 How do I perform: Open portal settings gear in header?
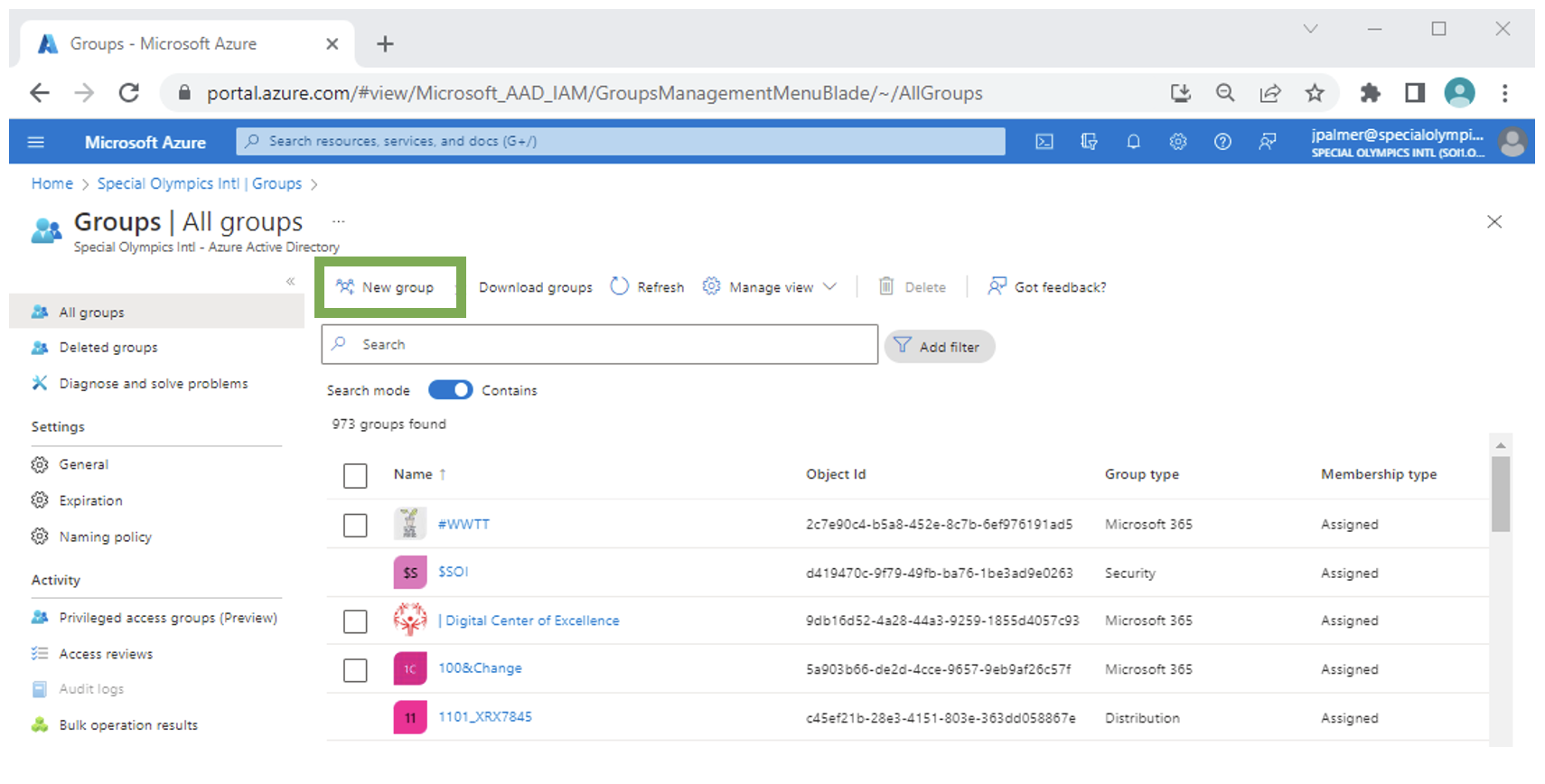tap(1178, 142)
